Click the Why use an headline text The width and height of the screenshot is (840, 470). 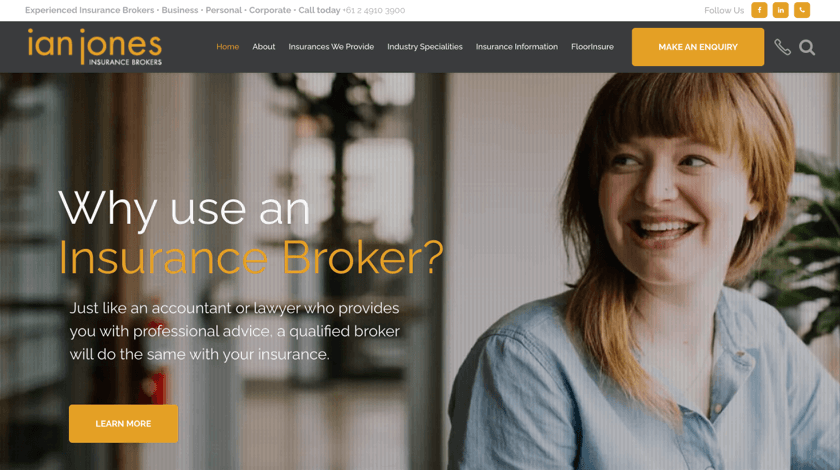(x=184, y=209)
